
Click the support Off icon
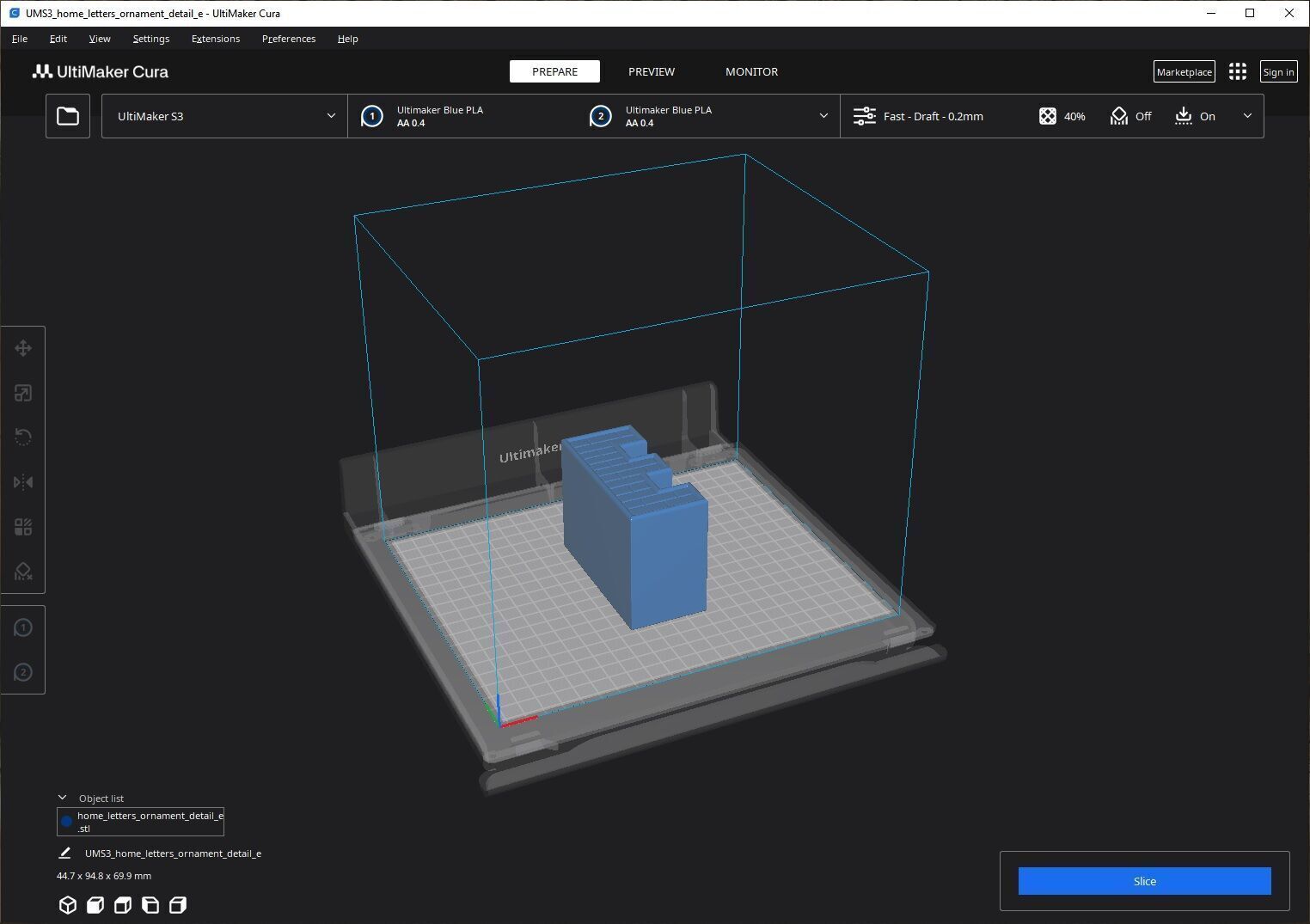[1118, 116]
